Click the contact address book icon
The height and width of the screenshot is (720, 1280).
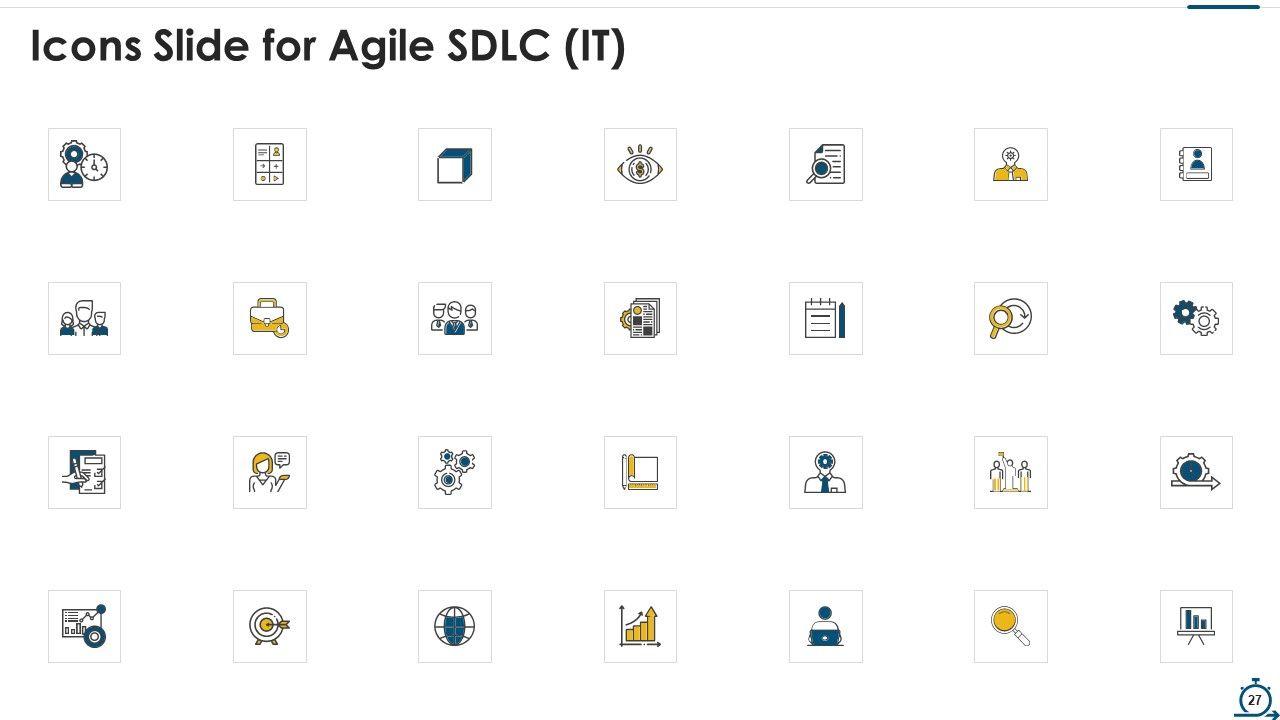pyautogui.click(x=1196, y=164)
